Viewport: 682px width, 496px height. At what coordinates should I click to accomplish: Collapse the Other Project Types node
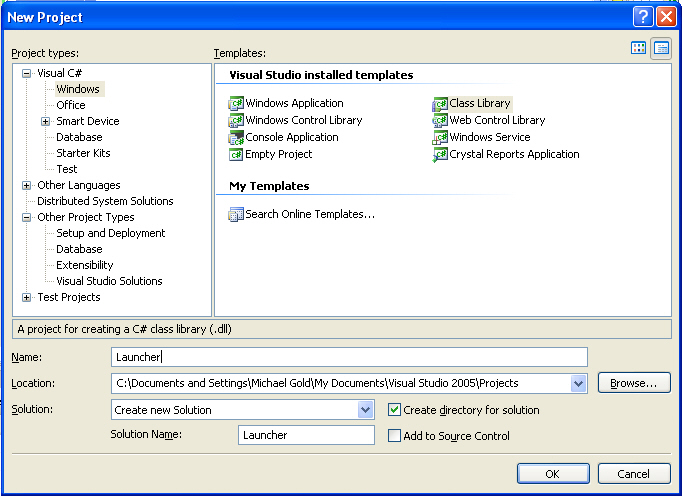27,217
